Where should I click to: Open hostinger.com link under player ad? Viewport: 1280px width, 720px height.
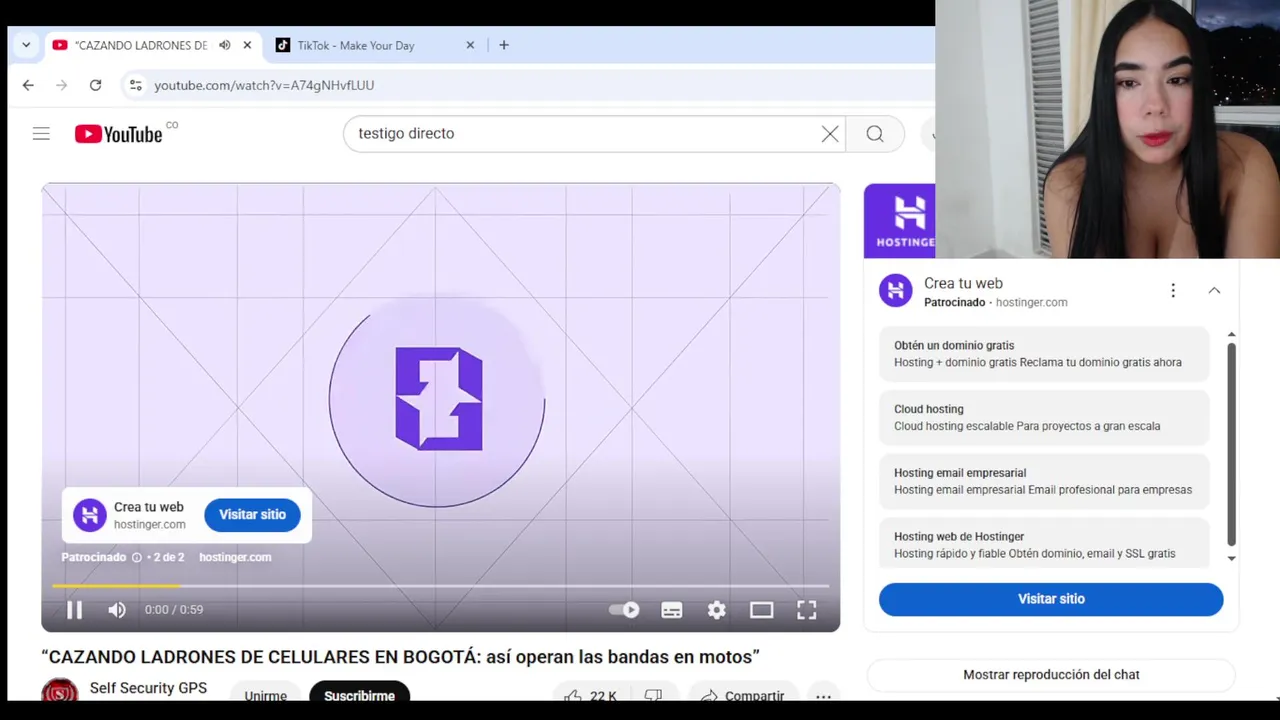pos(235,557)
